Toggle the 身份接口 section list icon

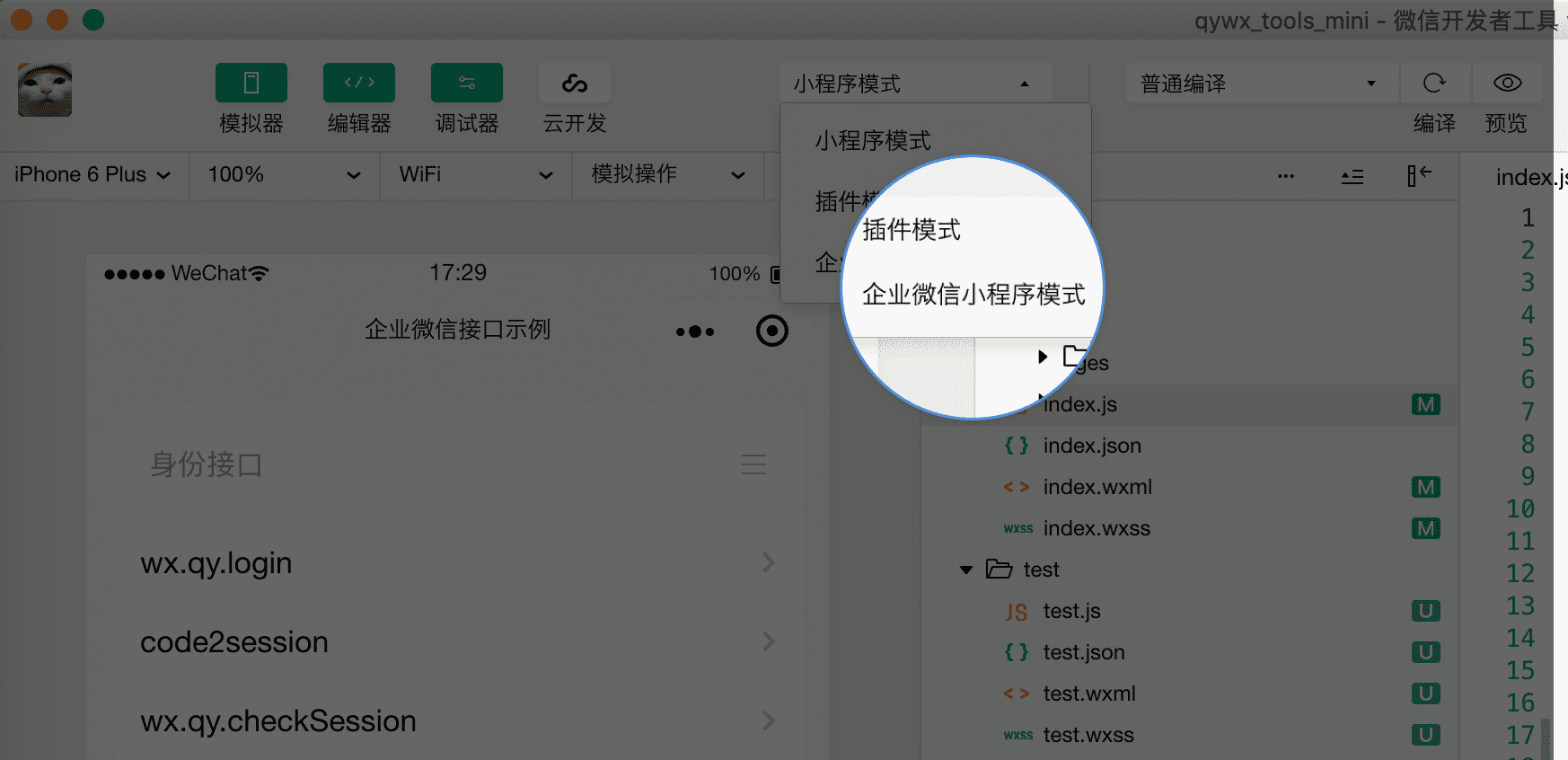tap(753, 464)
